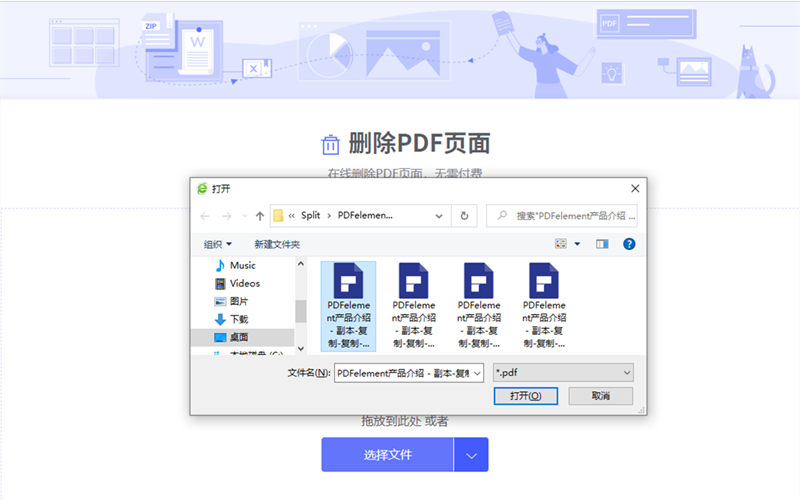Screen dimensions: 800x500
Task: Click the 取消 button
Action: coord(600,396)
